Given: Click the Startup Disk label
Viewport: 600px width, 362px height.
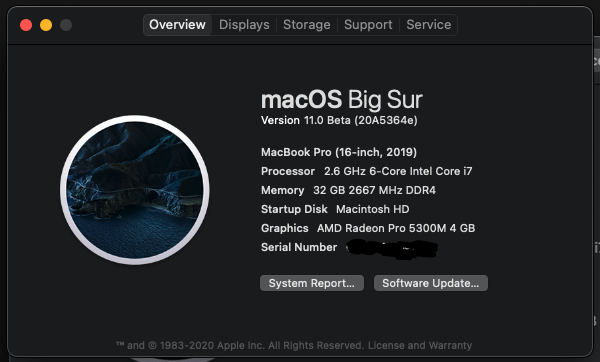Looking at the screenshot, I should (x=294, y=209).
